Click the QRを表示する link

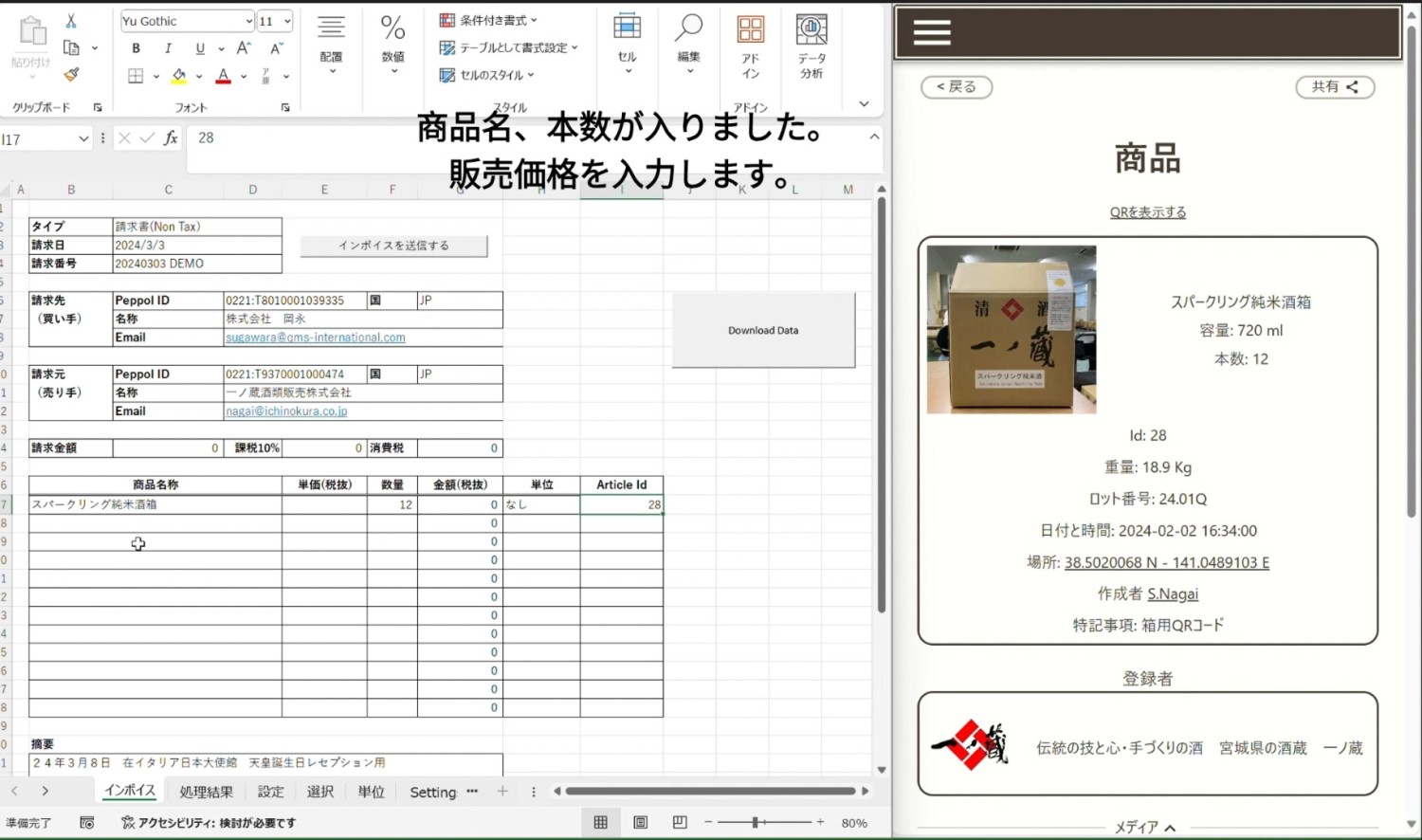click(x=1147, y=212)
